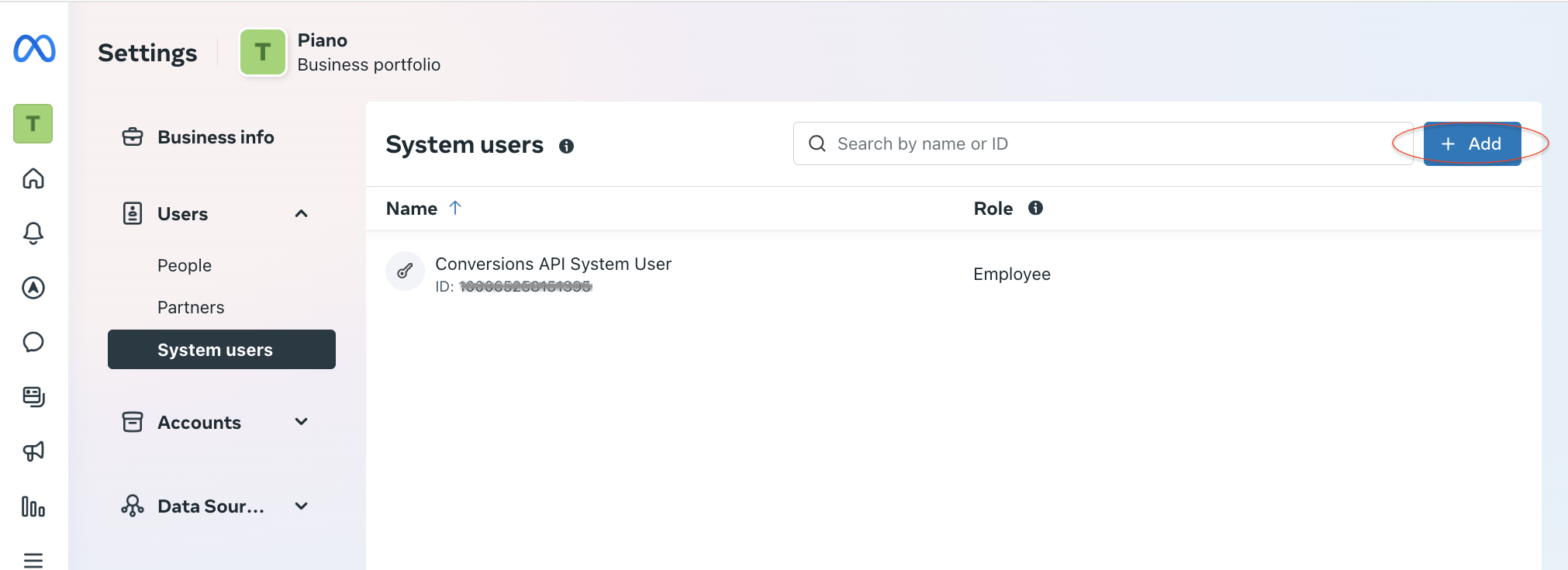Click the Accounts menu label
This screenshot has width=1568, height=570.
click(x=199, y=423)
